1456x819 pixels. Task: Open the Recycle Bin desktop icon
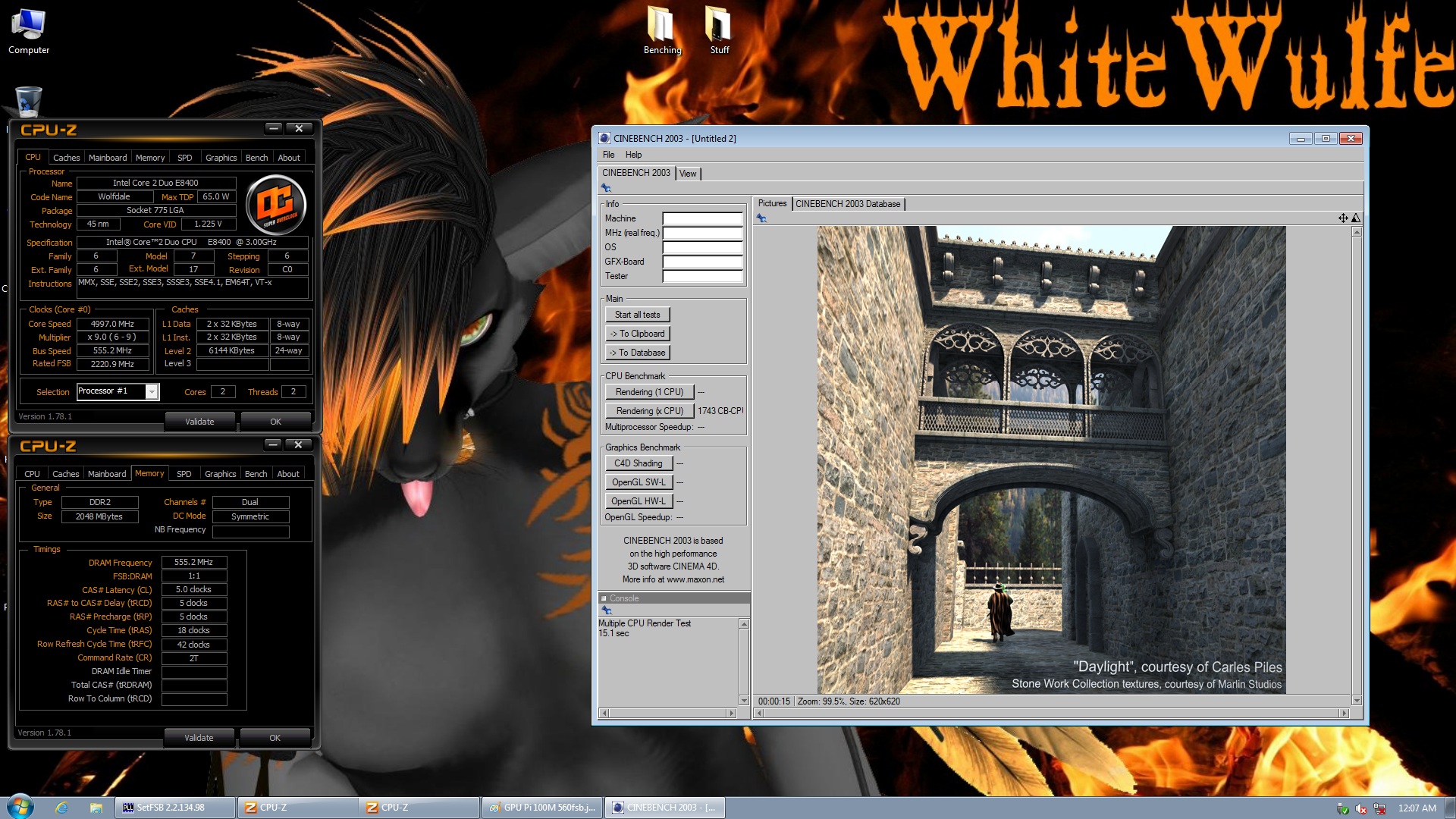[x=28, y=101]
